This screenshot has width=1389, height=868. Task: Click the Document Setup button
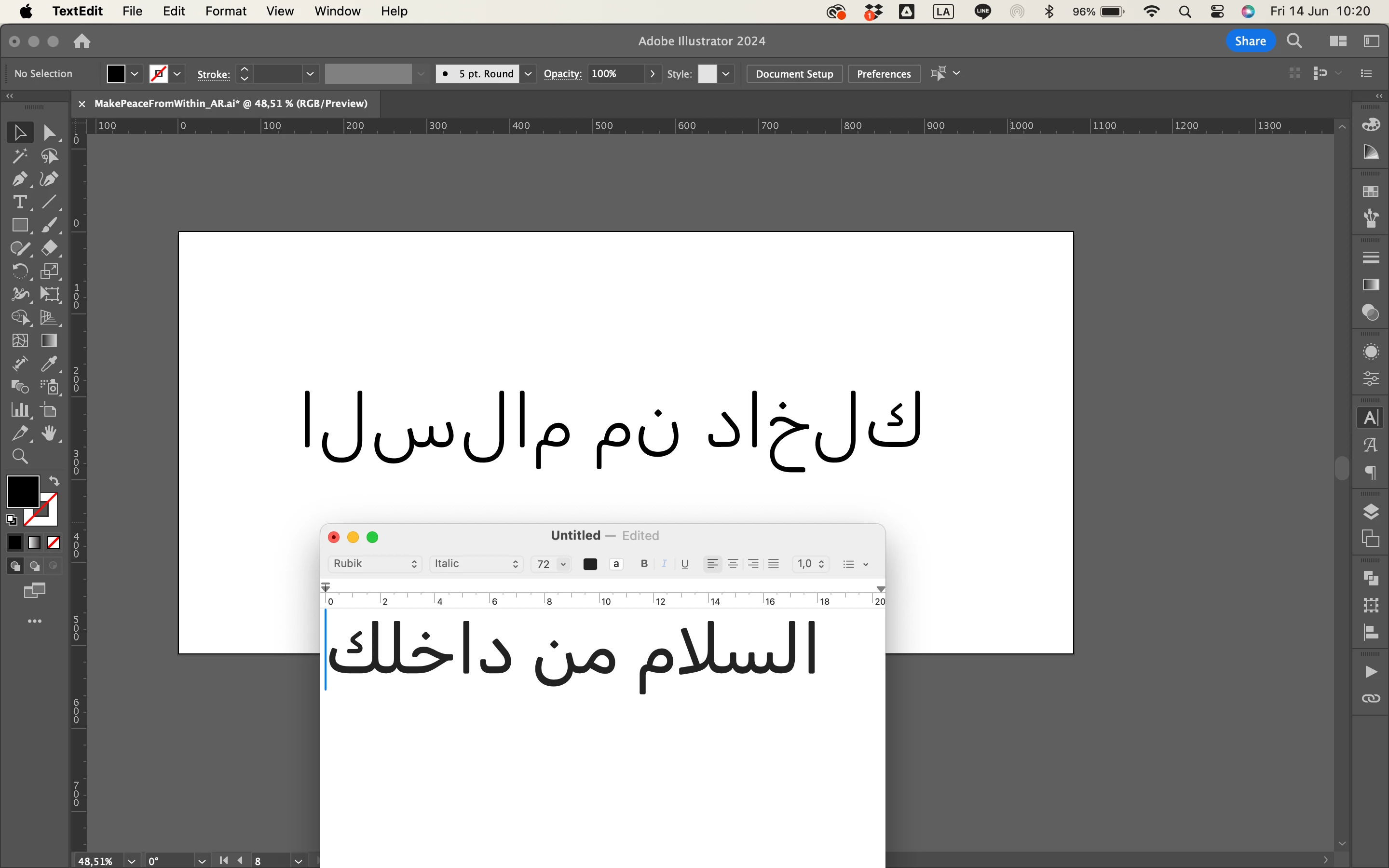(794, 73)
